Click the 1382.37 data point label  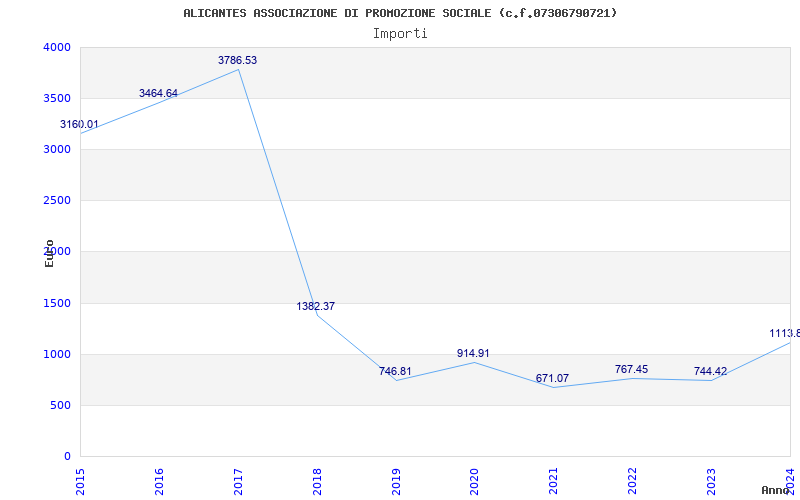pyautogui.click(x=316, y=306)
